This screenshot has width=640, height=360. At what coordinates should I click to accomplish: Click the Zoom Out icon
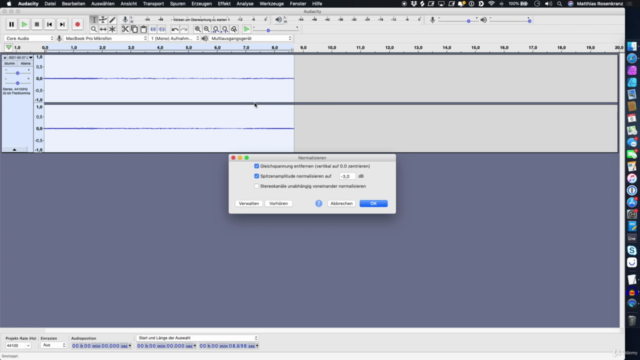tap(207, 29)
